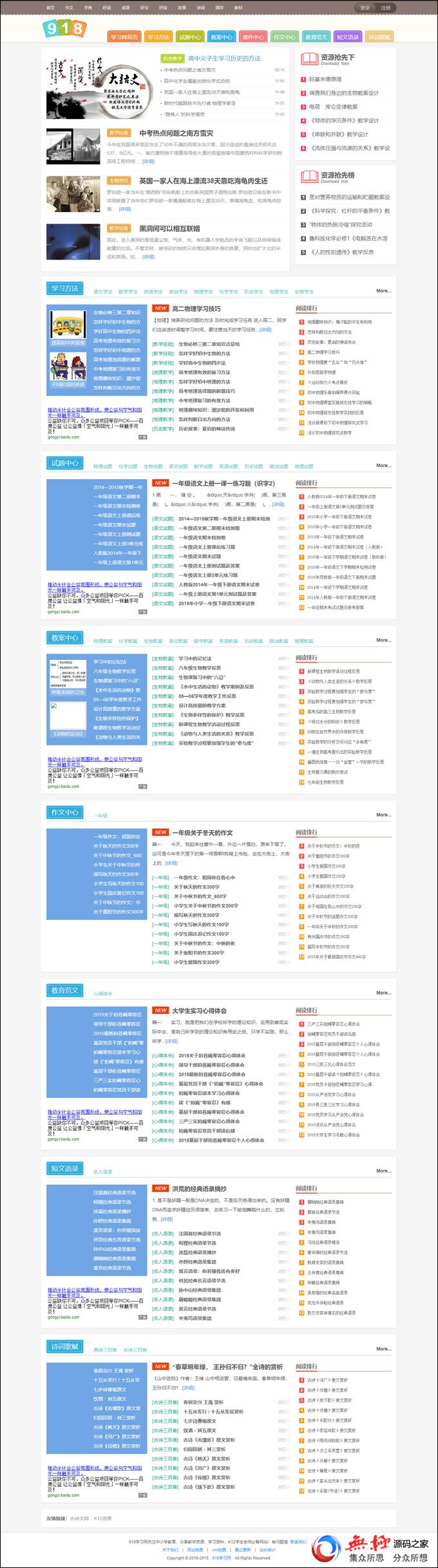Image resolution: width=438 pixels, height=1568 pixels.
Task: Select the 学习网首页 tab
Action: (x=124, y=37)
